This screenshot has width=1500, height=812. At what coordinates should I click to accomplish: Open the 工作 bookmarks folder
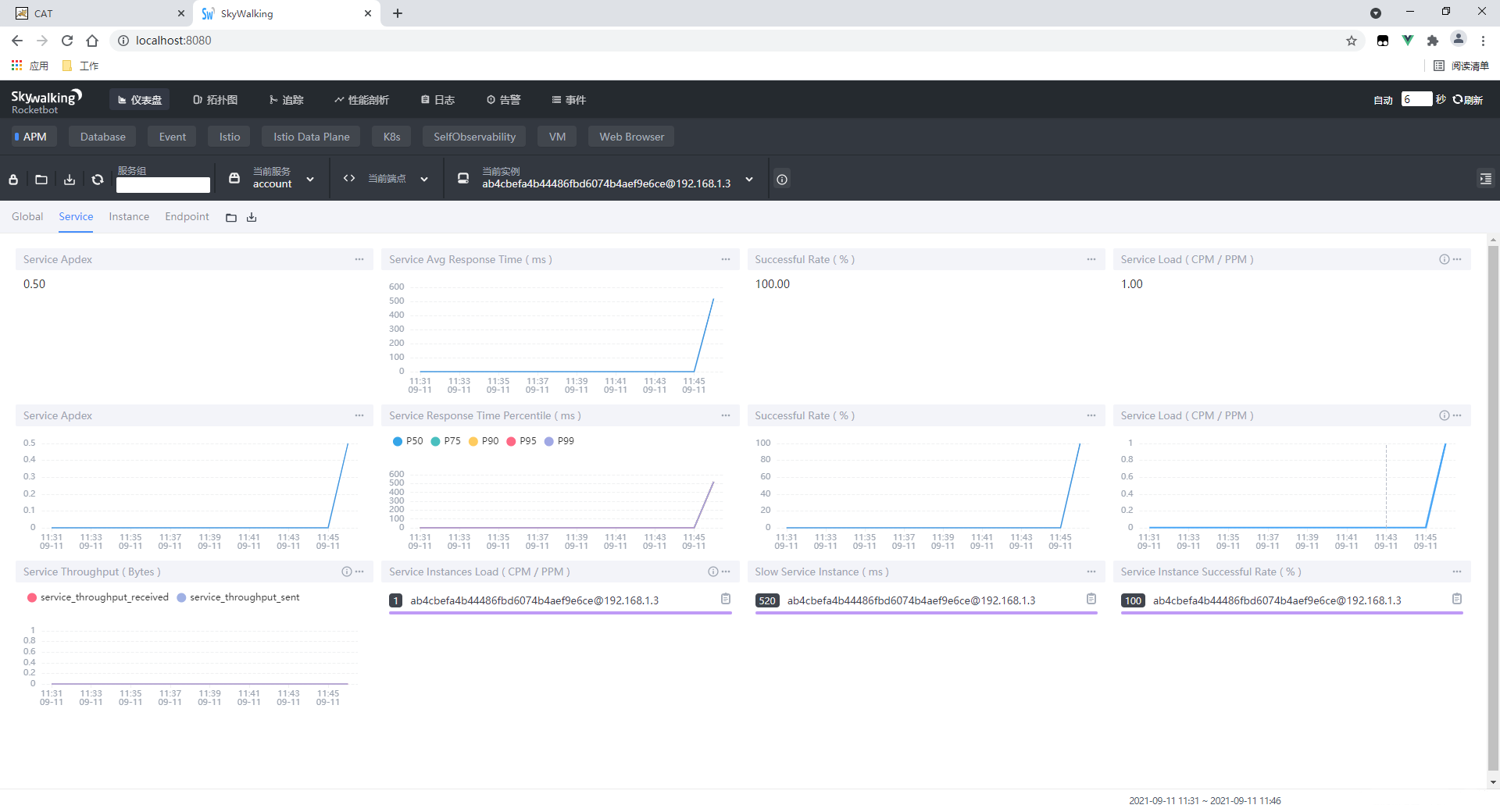80,66
